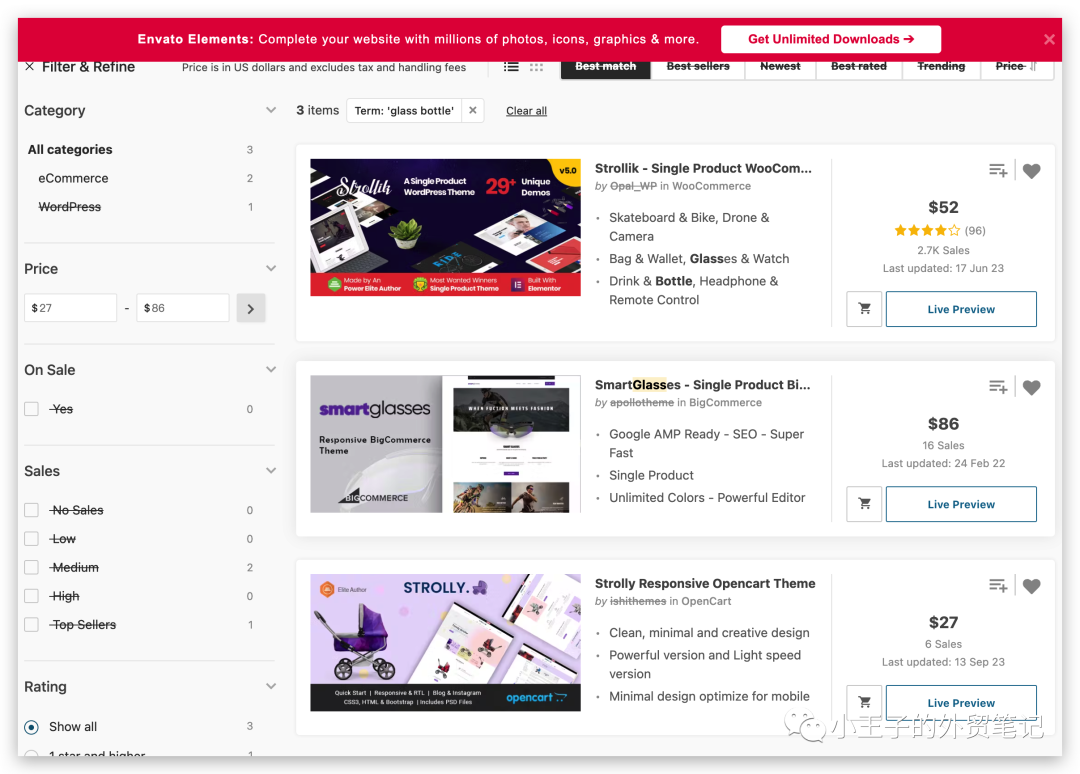Dismiss the Envato Elements banner
Screen dimensions: 1080x774
[1049, 39]
